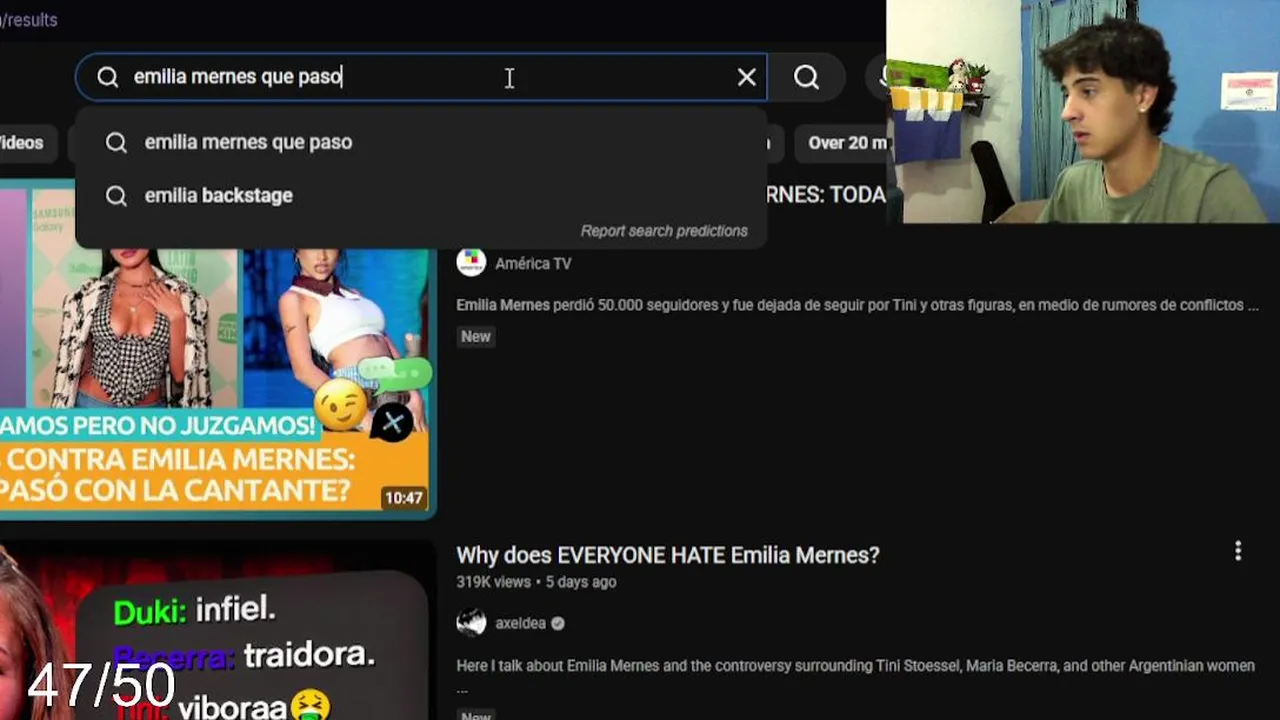The image size is (1280, 720).
Task: Open video 'Why does EVERYONE HATE Emilia Mernes?'
Action: click(x=668, y=555)
